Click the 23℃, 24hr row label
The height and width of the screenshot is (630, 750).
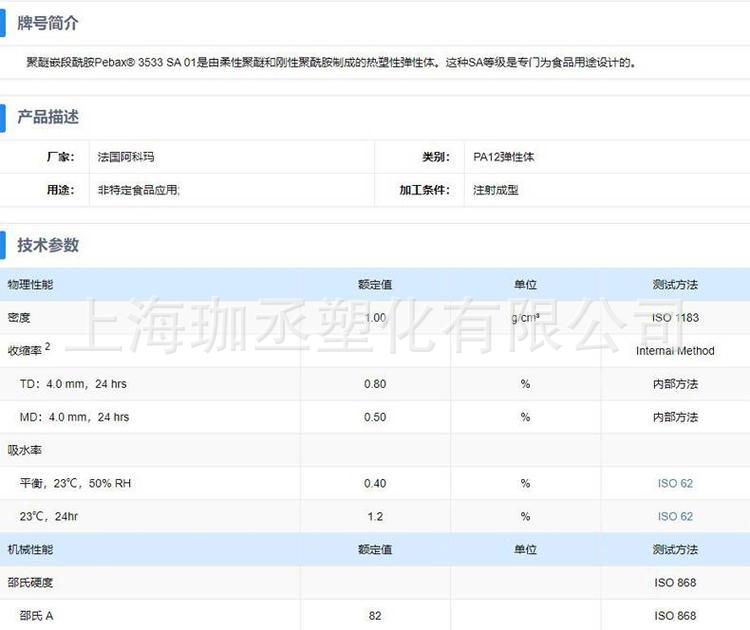click(x=48, y=516)
